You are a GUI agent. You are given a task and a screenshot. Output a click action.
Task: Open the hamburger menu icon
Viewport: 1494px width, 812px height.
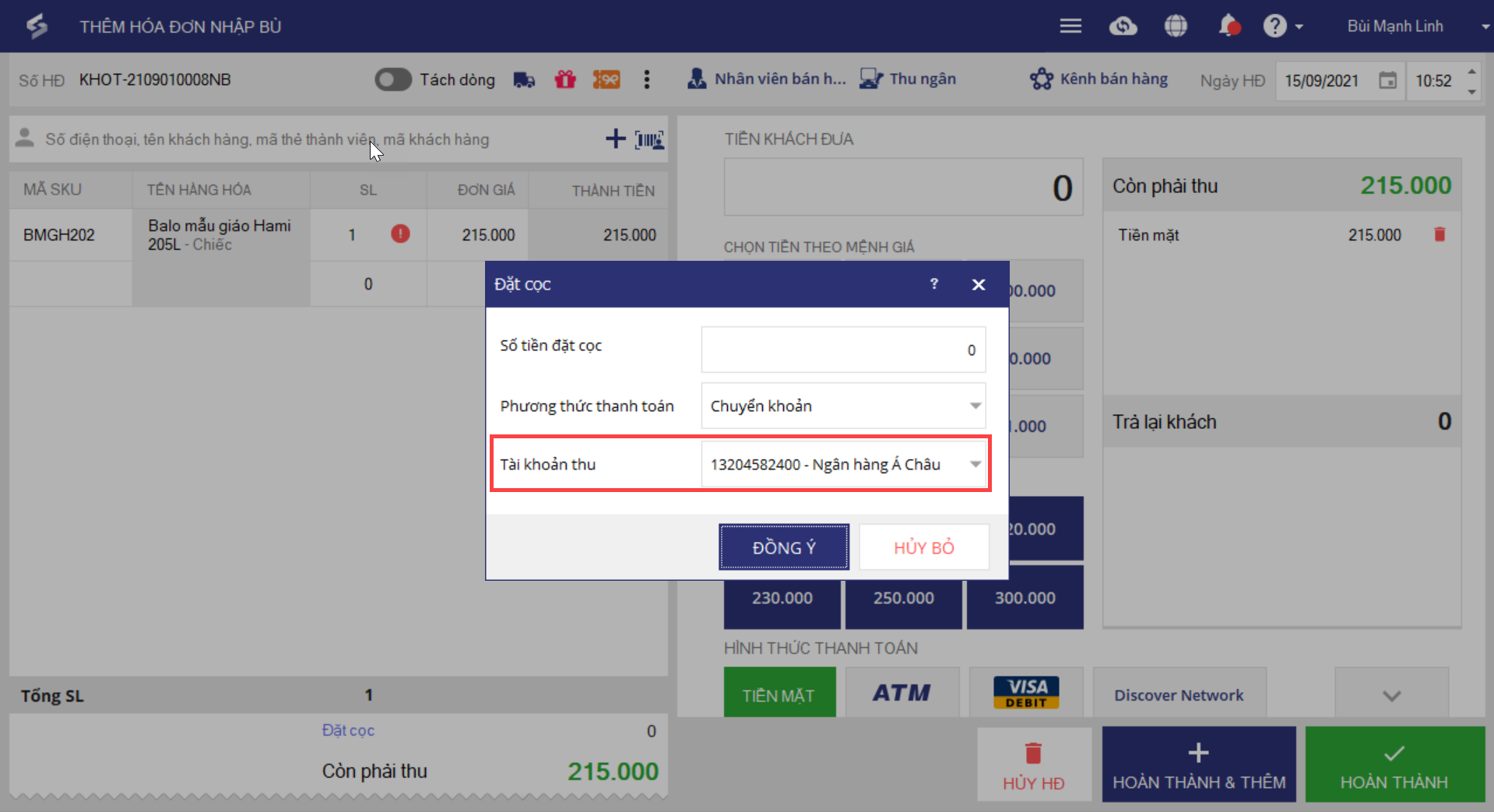pos(1070,26)
